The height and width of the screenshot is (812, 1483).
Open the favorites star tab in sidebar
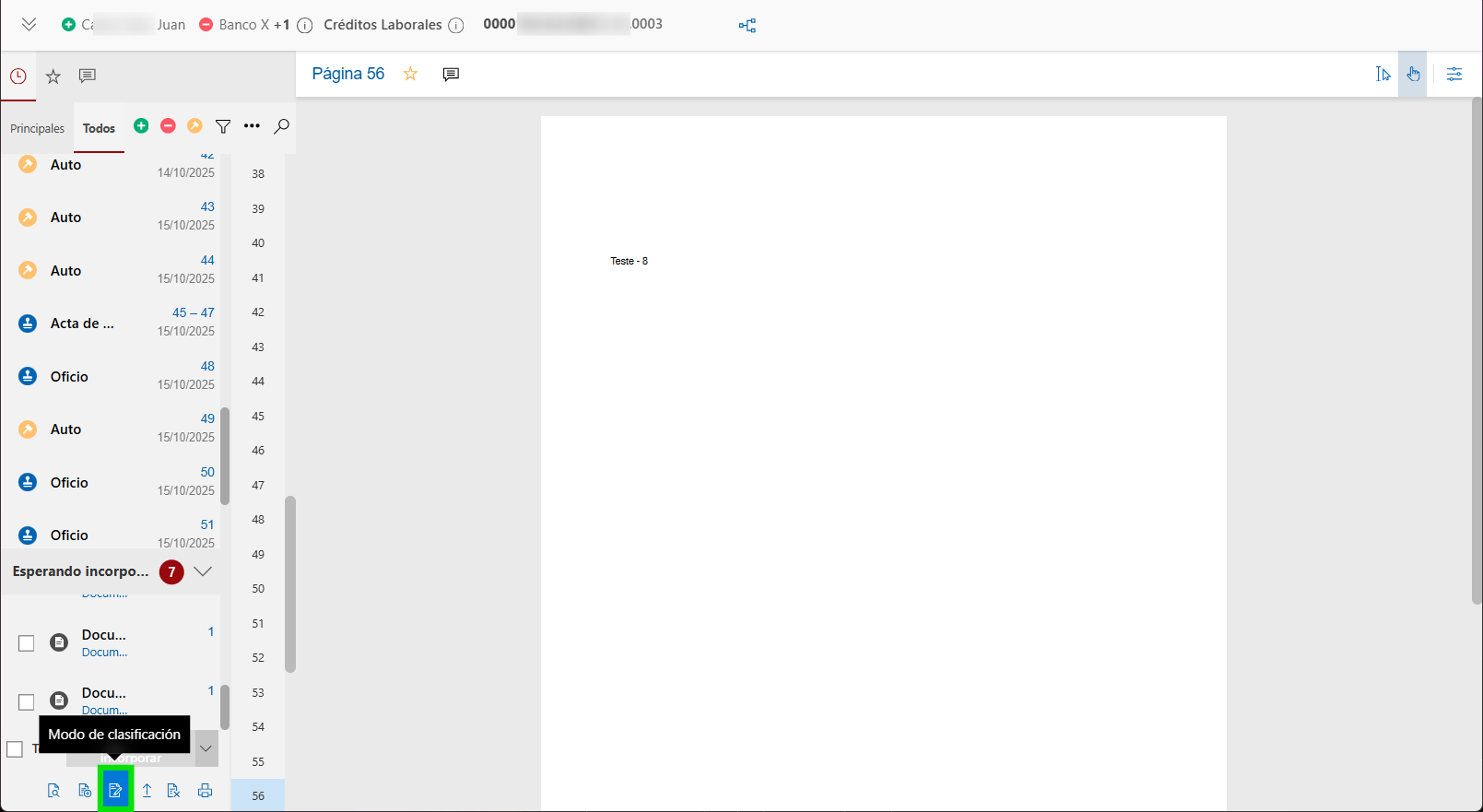53,76
